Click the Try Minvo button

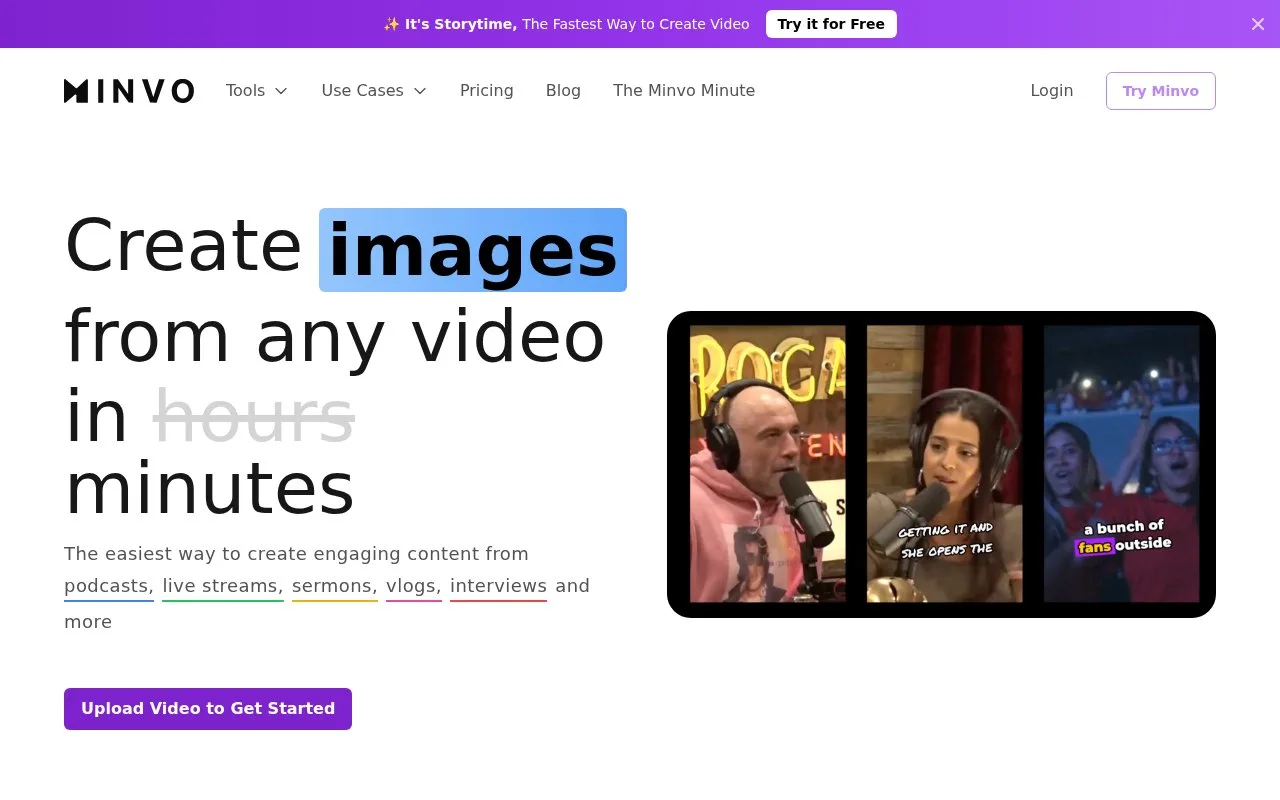click(x=1161, y=91)
